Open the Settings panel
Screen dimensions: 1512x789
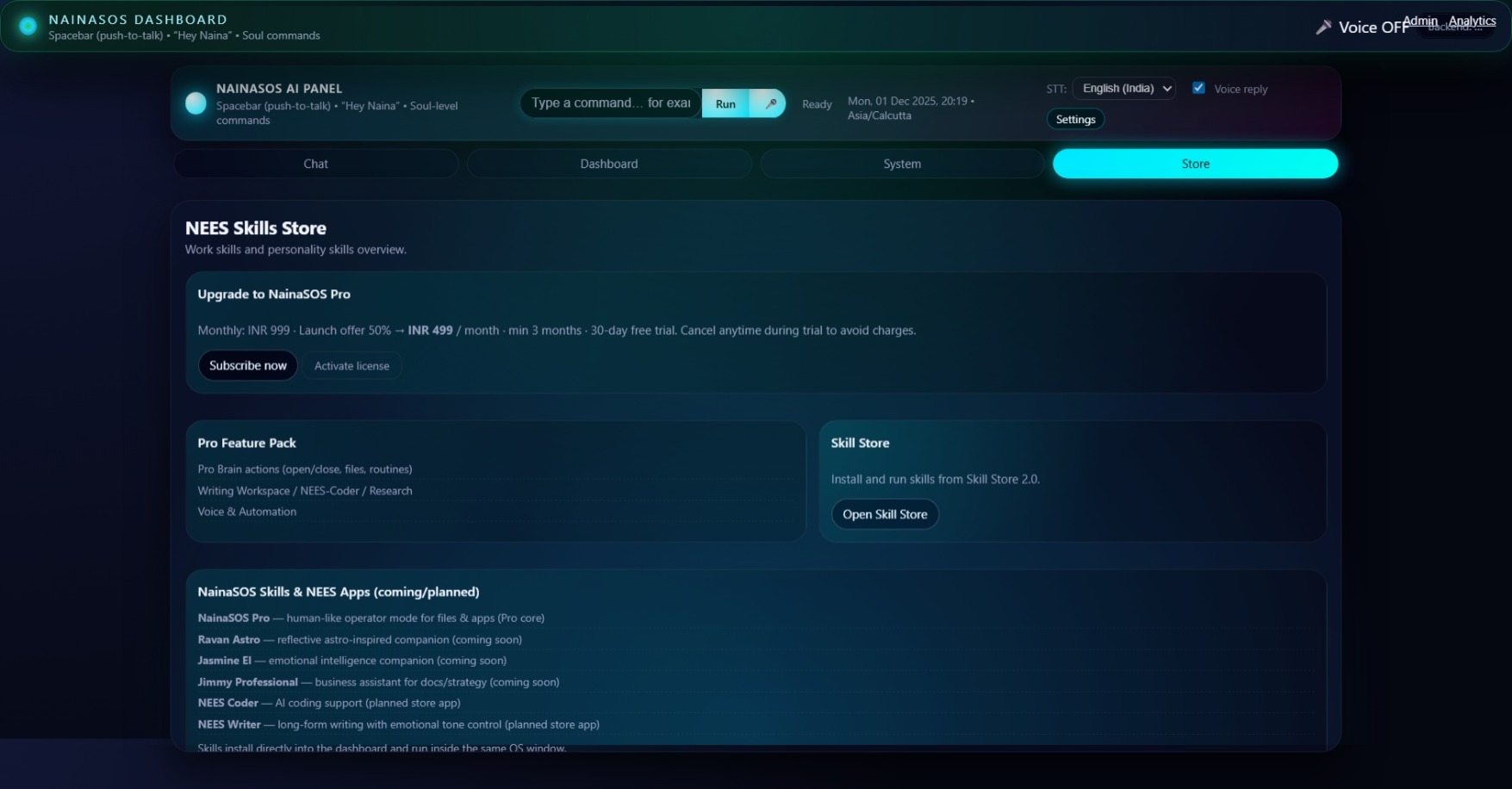coord(1074,119)
